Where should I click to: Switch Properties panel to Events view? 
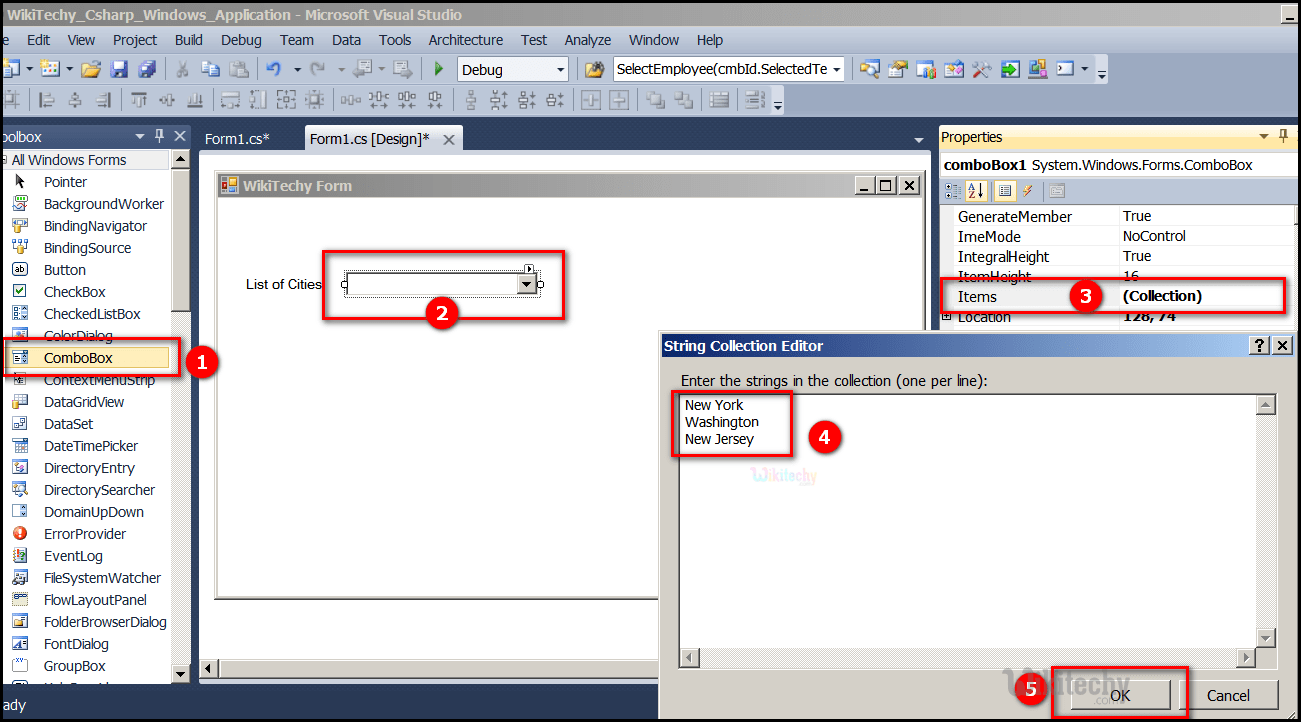coord(1027,190)
